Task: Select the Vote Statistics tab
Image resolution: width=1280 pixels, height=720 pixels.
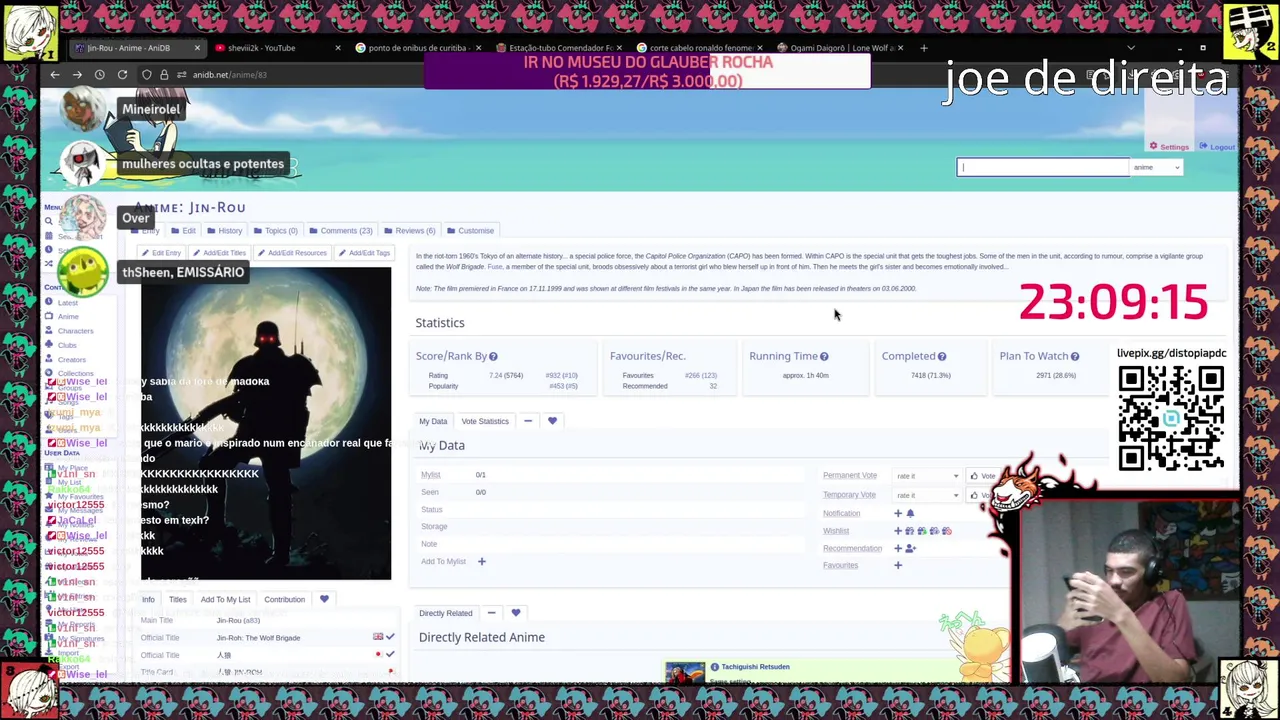Action: pos(485,421)
